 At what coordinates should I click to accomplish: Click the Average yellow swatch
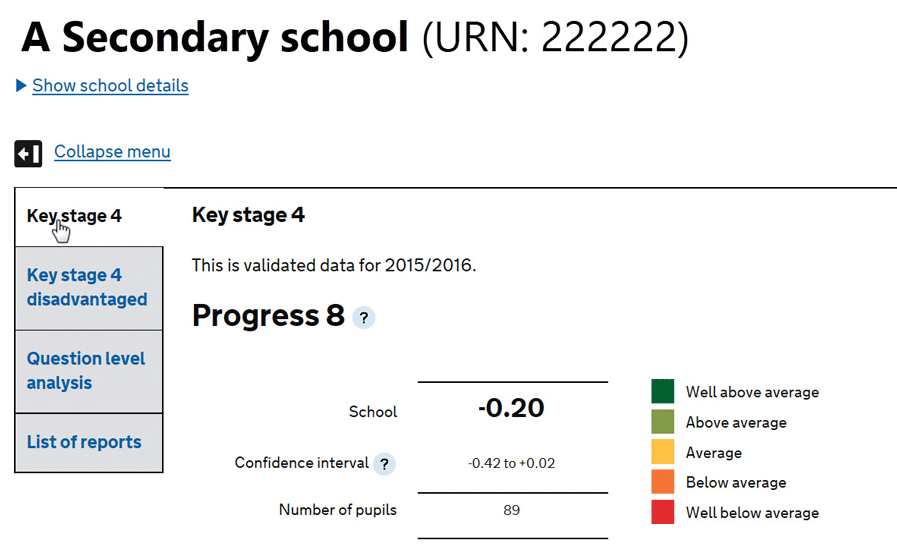(x=662, y=452)
